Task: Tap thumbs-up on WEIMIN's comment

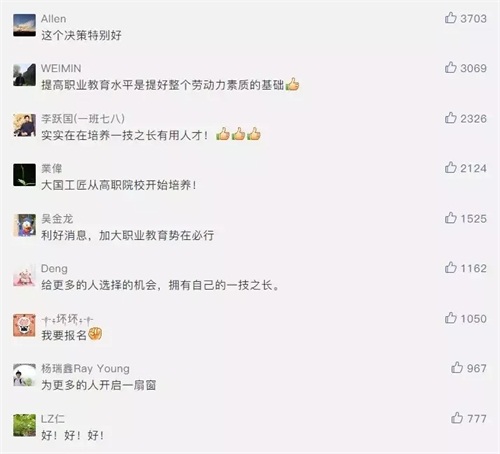Action: coord(450,68)
